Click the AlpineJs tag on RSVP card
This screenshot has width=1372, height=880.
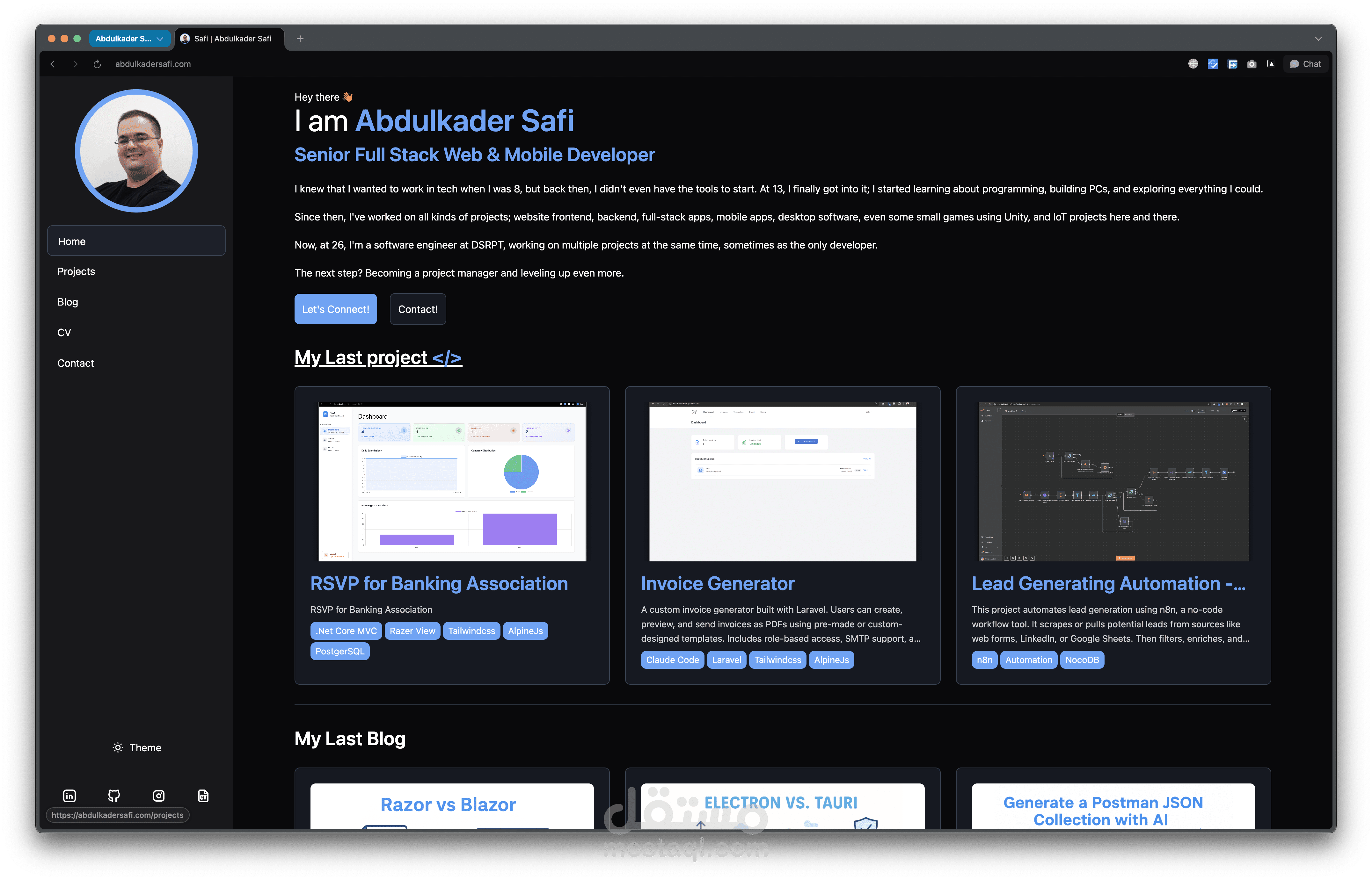525,631
